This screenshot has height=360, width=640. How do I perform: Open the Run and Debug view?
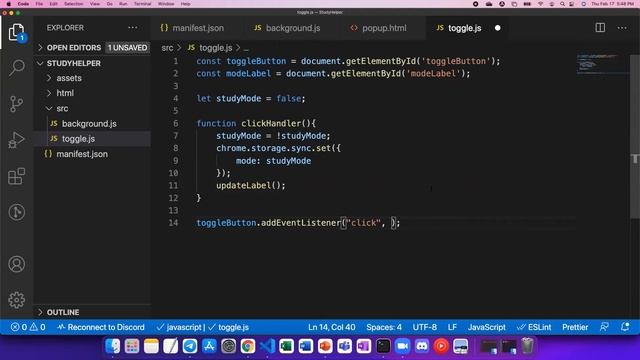pyautogui.click(x=16, y=140)
